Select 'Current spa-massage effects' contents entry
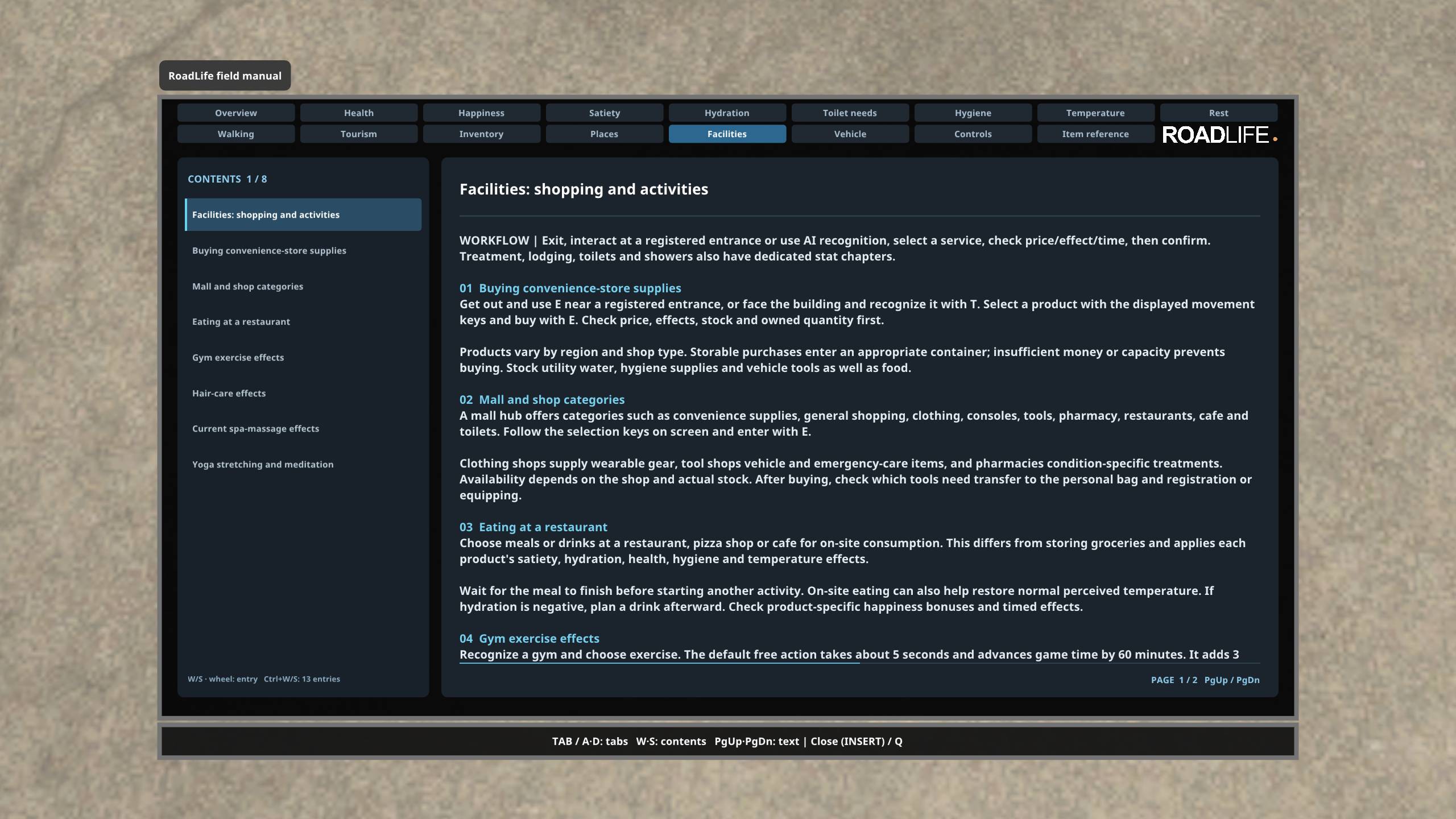This screenshot has height=819, width=1456. pos(303,428)
